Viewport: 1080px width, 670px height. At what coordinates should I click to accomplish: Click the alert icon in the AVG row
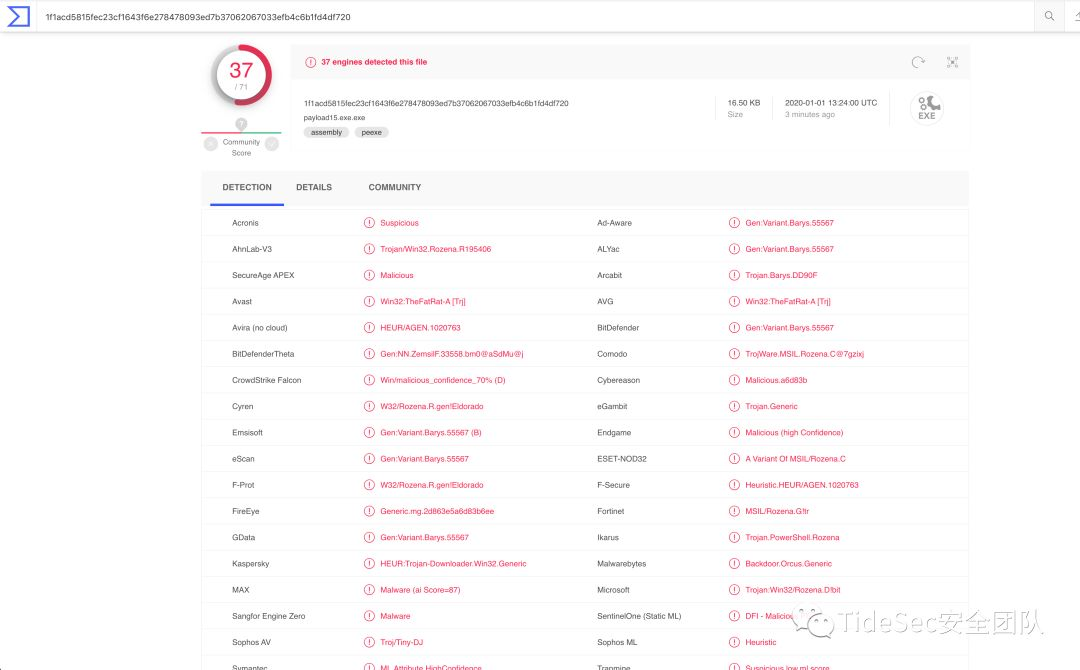(x=734, y=302)
